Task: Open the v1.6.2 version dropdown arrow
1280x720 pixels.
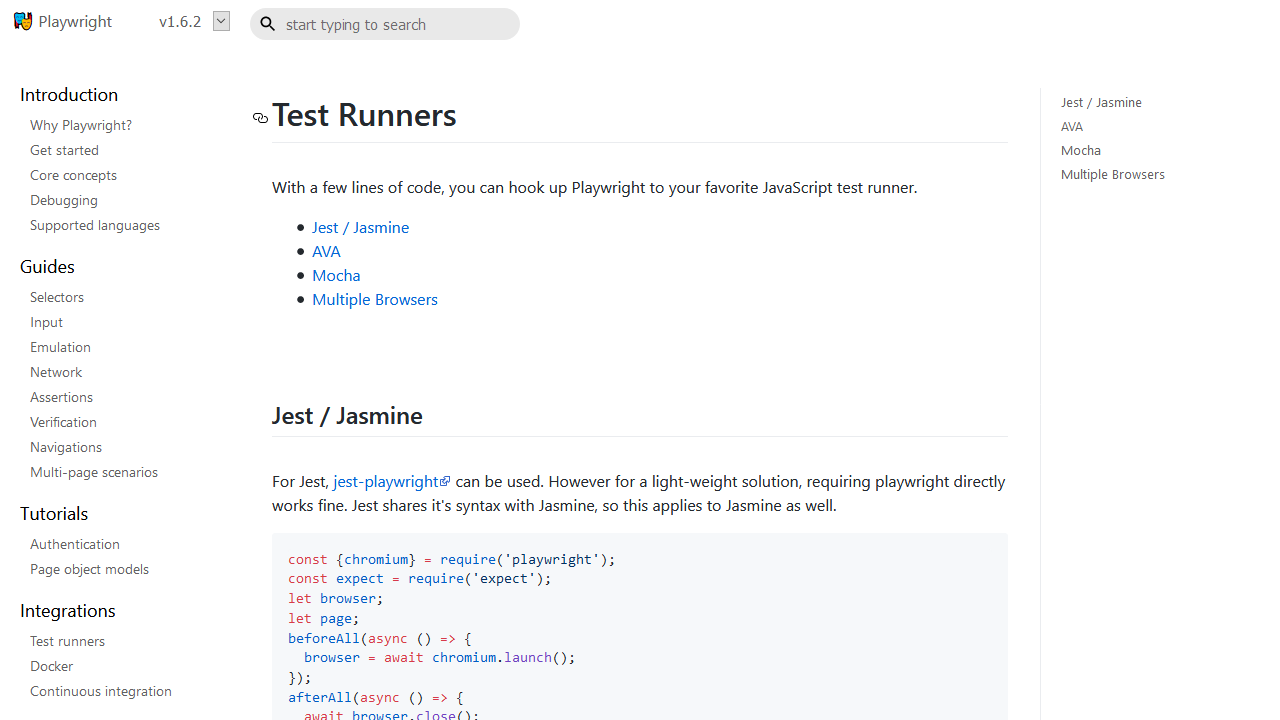Action: (222, 21)
